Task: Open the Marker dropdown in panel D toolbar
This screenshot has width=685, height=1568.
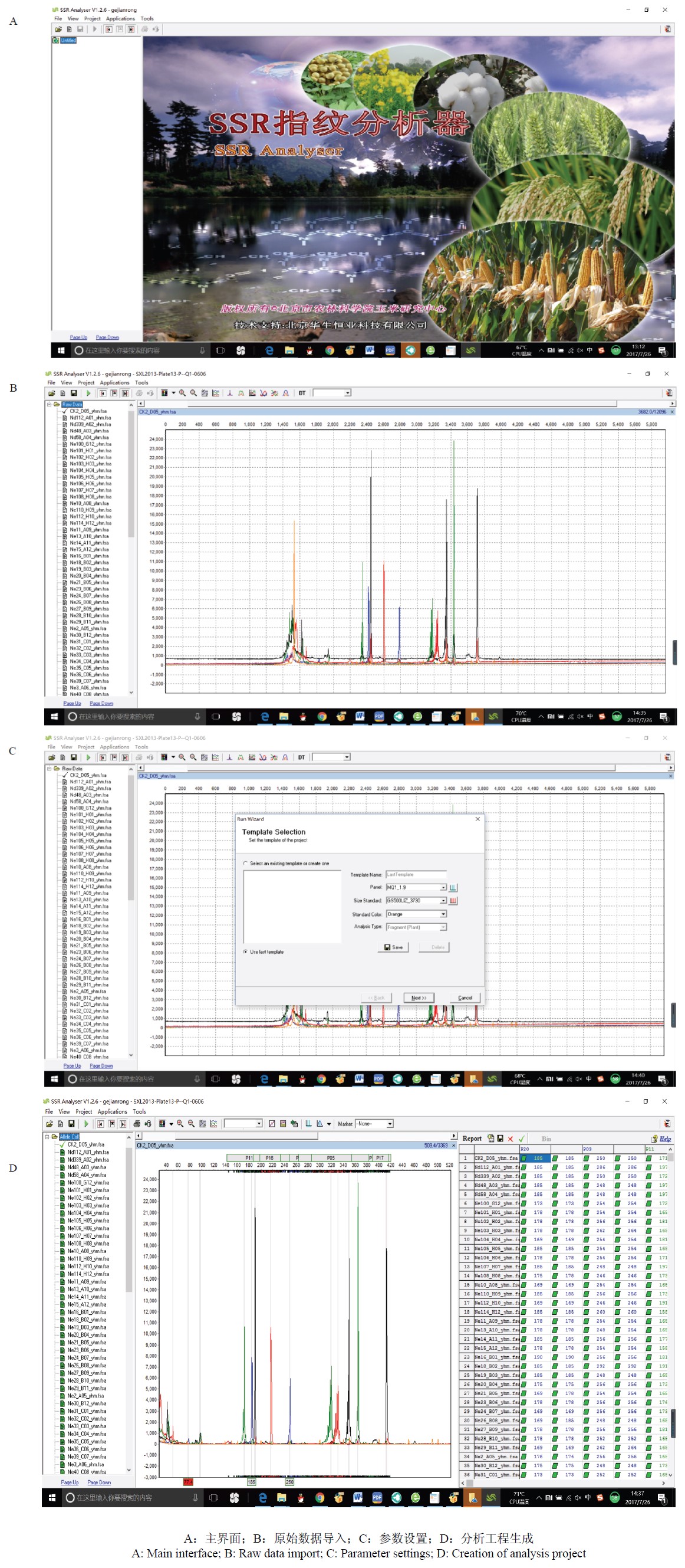Action: [x=390, y=1124]
